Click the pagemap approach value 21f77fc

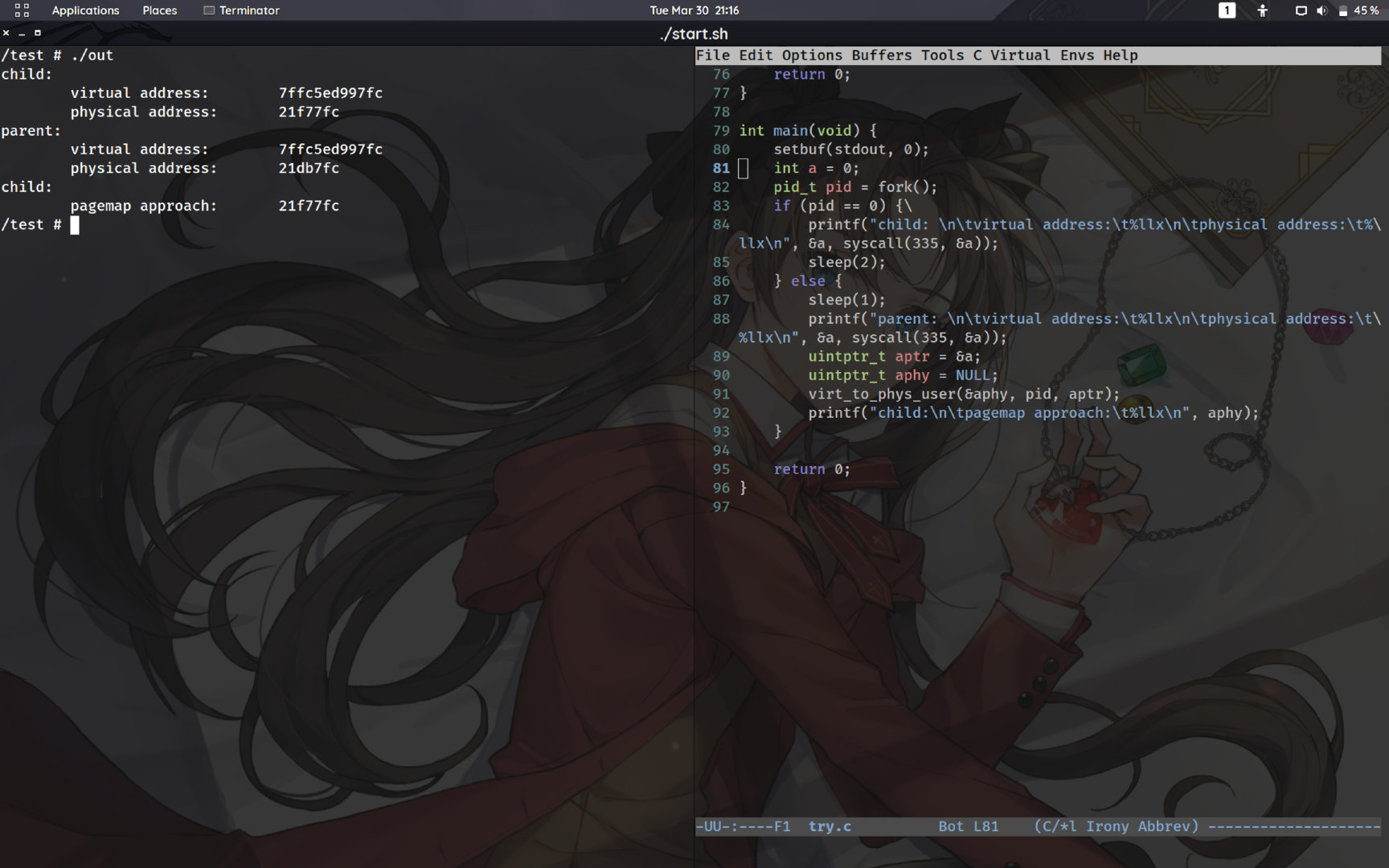tap(309, 206)
